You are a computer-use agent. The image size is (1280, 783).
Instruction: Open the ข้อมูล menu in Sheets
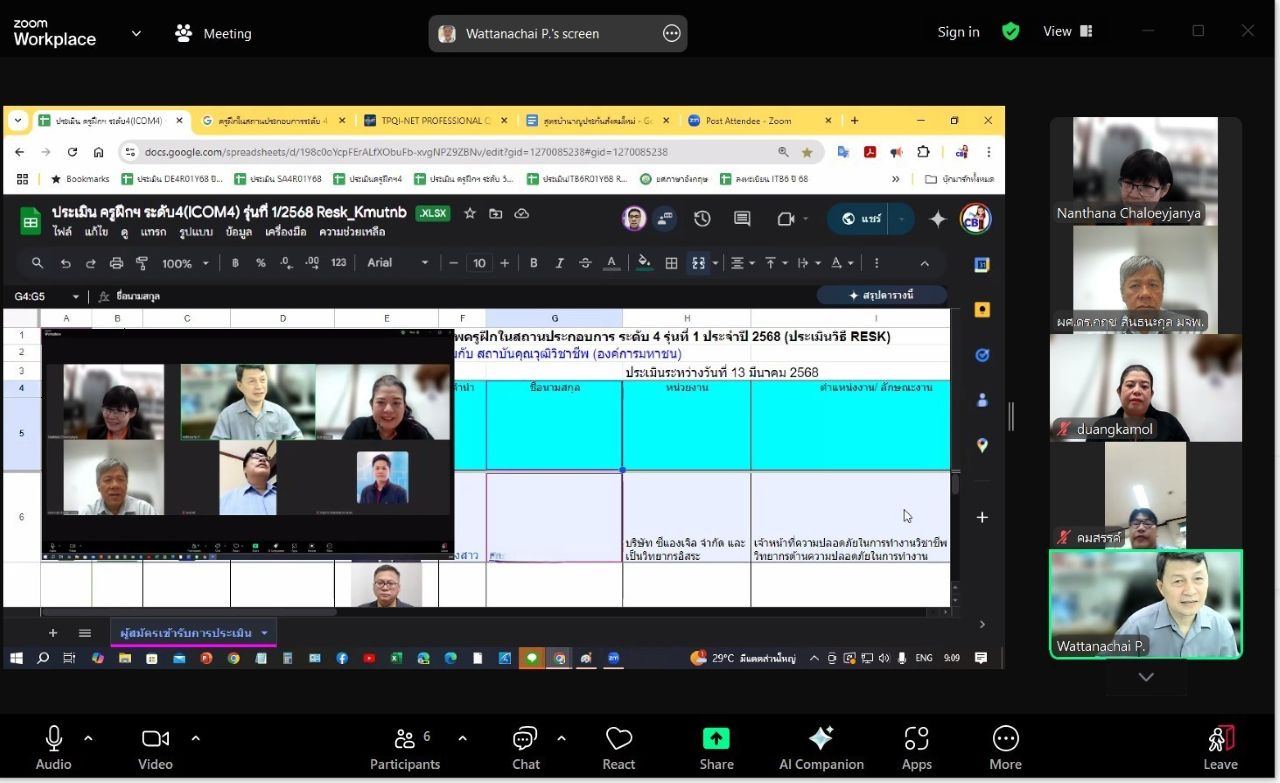point(239,232)
